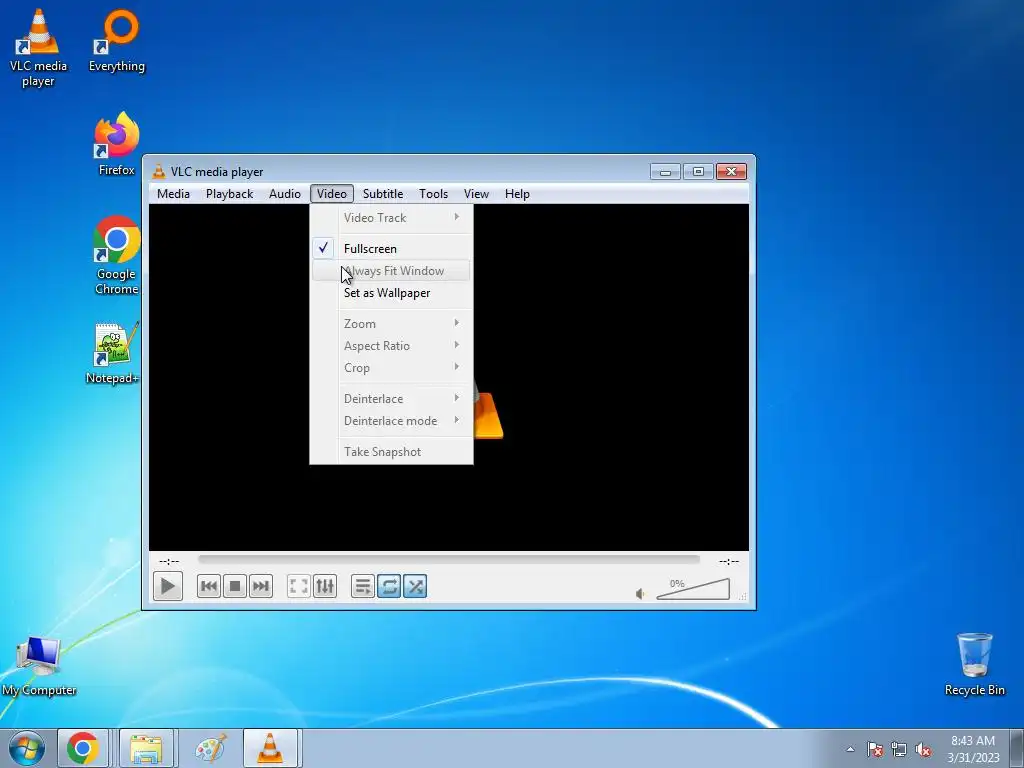The image size is (1024, 768).
Task: Select the My Computer desktop icon
Action: tap(39, 665)
